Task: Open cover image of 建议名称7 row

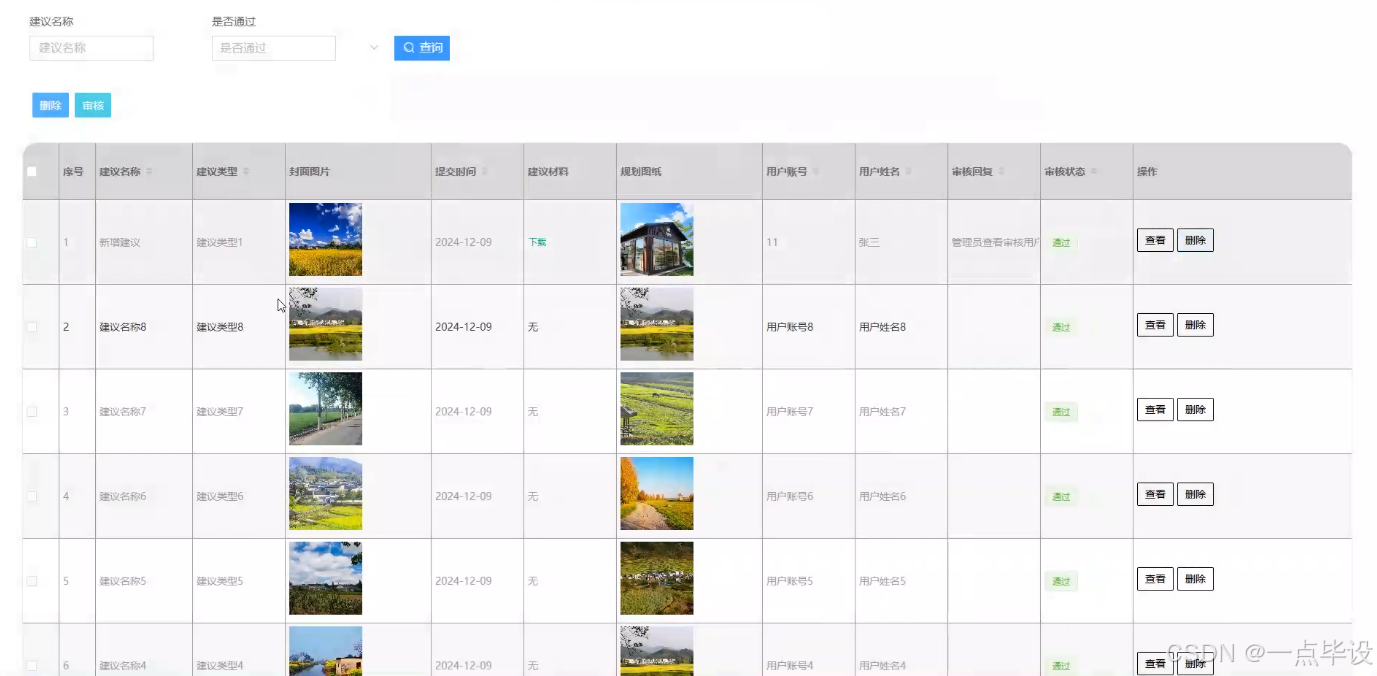Action: coord(325,409)
